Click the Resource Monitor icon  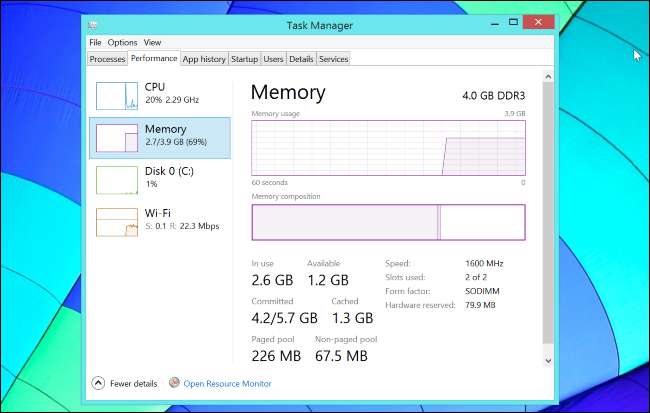(174, 383)
